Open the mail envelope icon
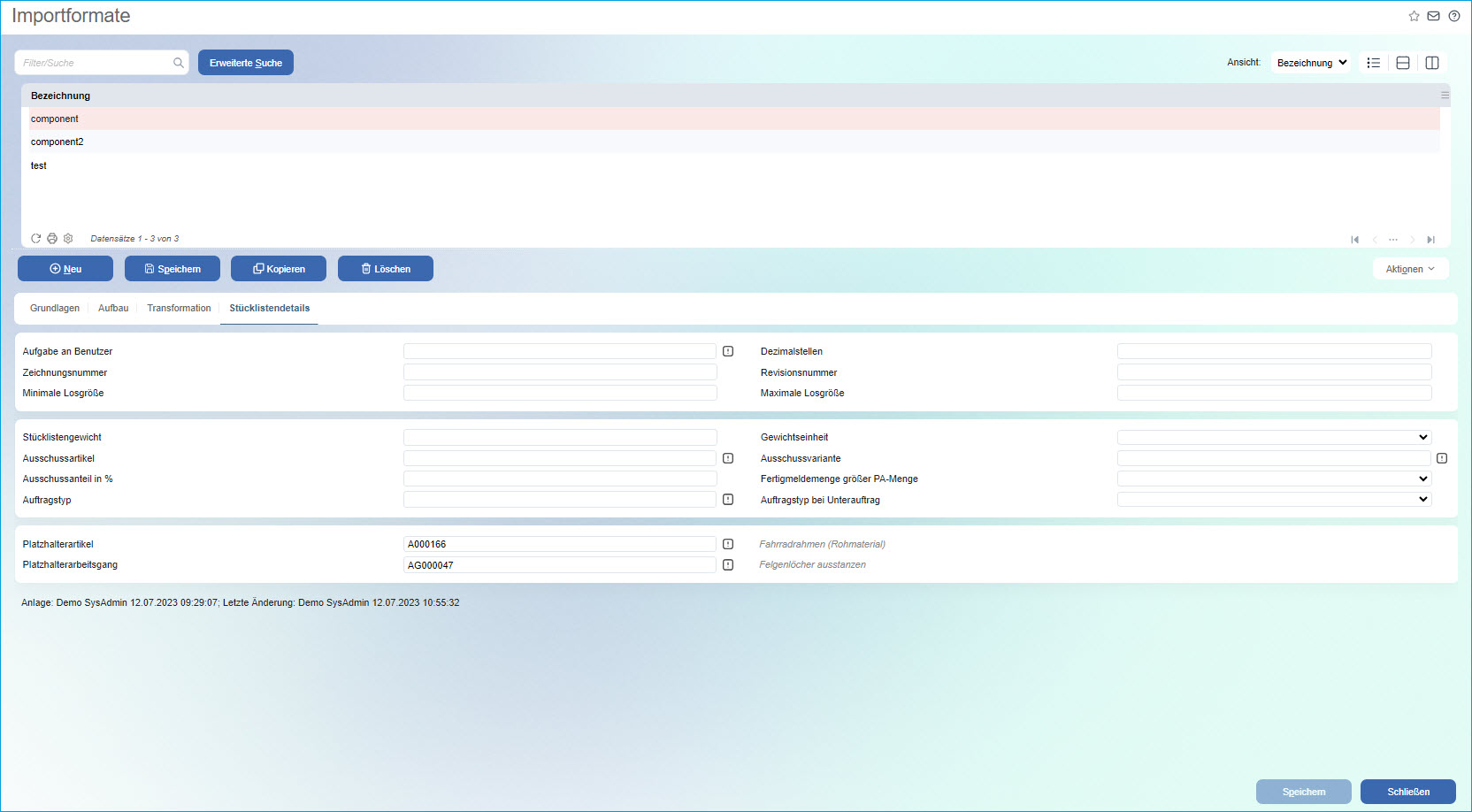The height and width of the screenshot is (812, 1472). (1433, 16)
